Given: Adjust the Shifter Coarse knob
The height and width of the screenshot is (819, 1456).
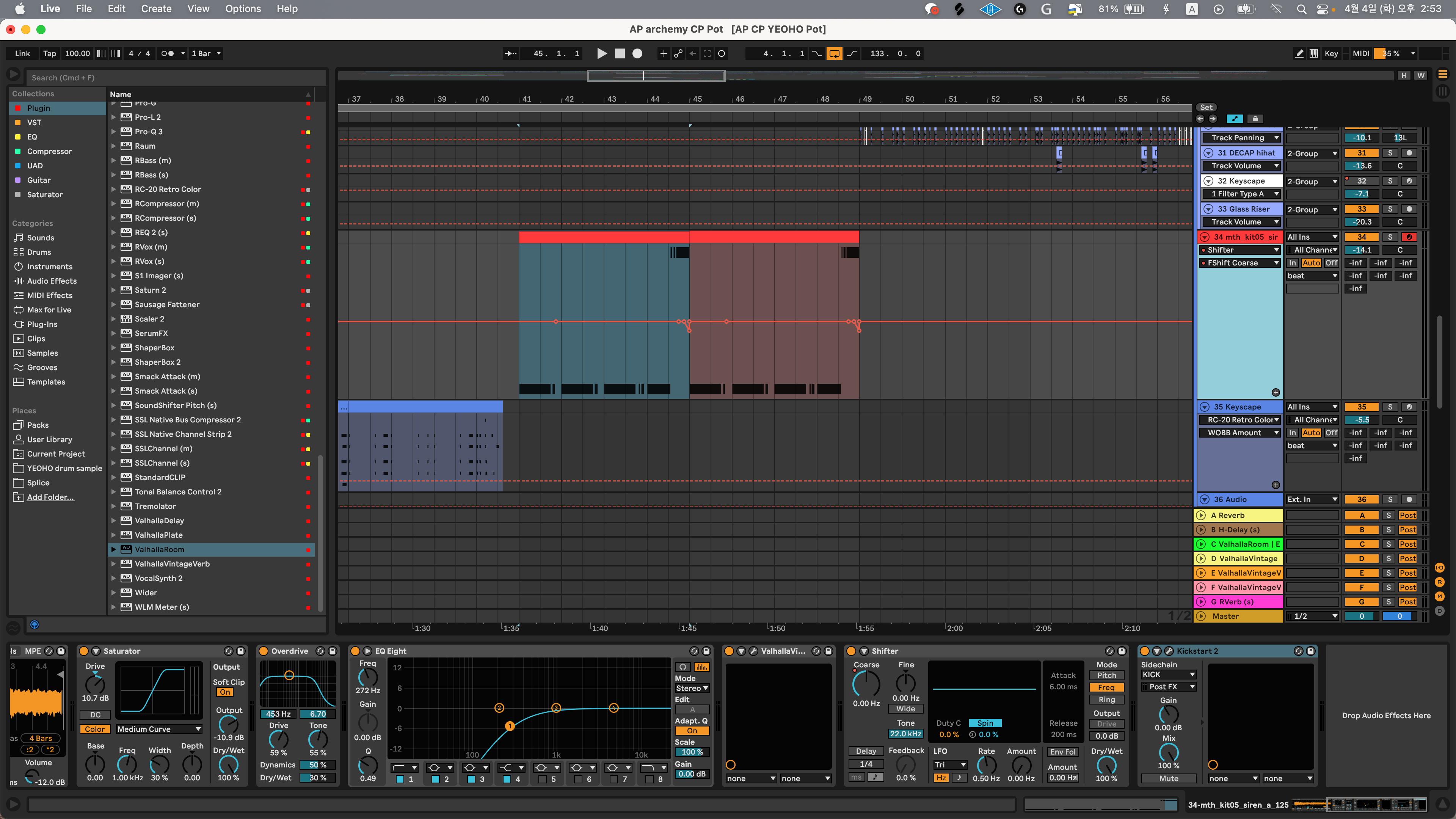Looking at the screenshot, I should [866, 684].
